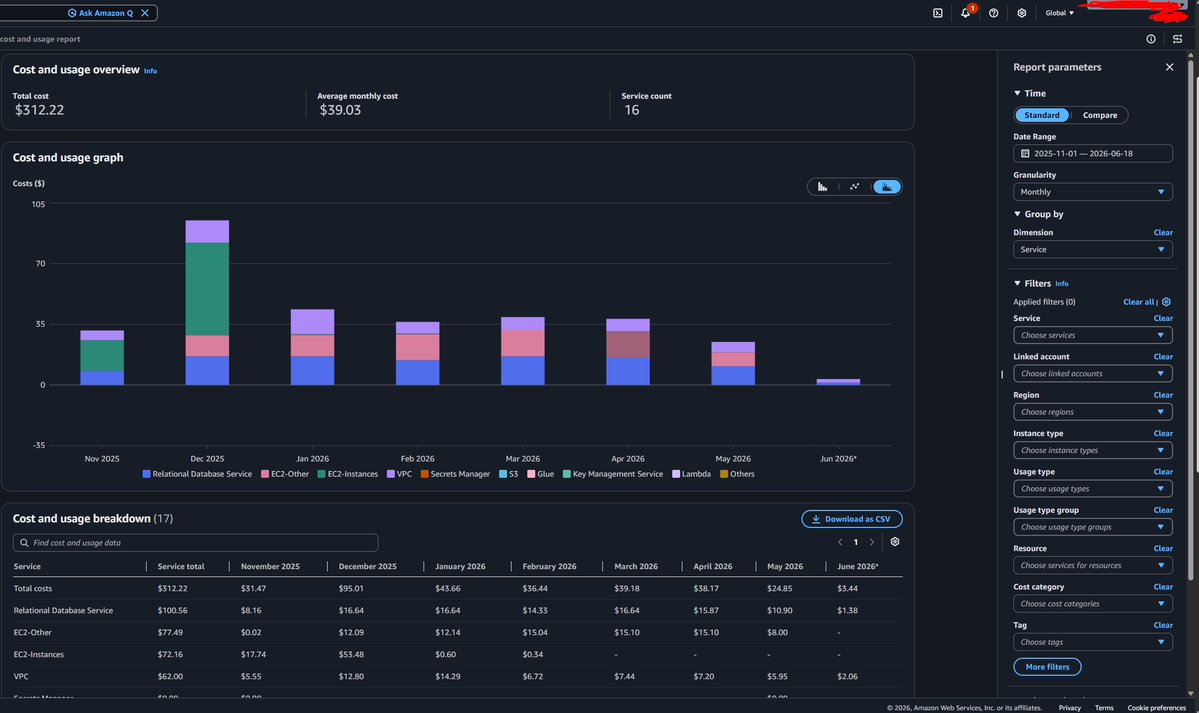Open the Choose cost categories dropdown
Screen dimensions: 1199x713
1093,604
